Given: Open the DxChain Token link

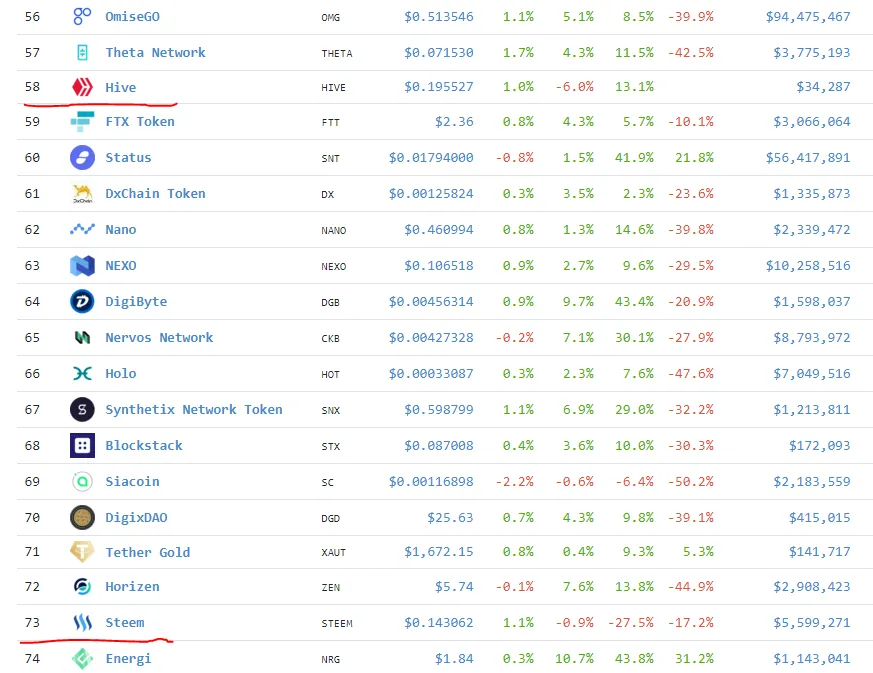Looking at the screenshot, I should tap(155, 193).
